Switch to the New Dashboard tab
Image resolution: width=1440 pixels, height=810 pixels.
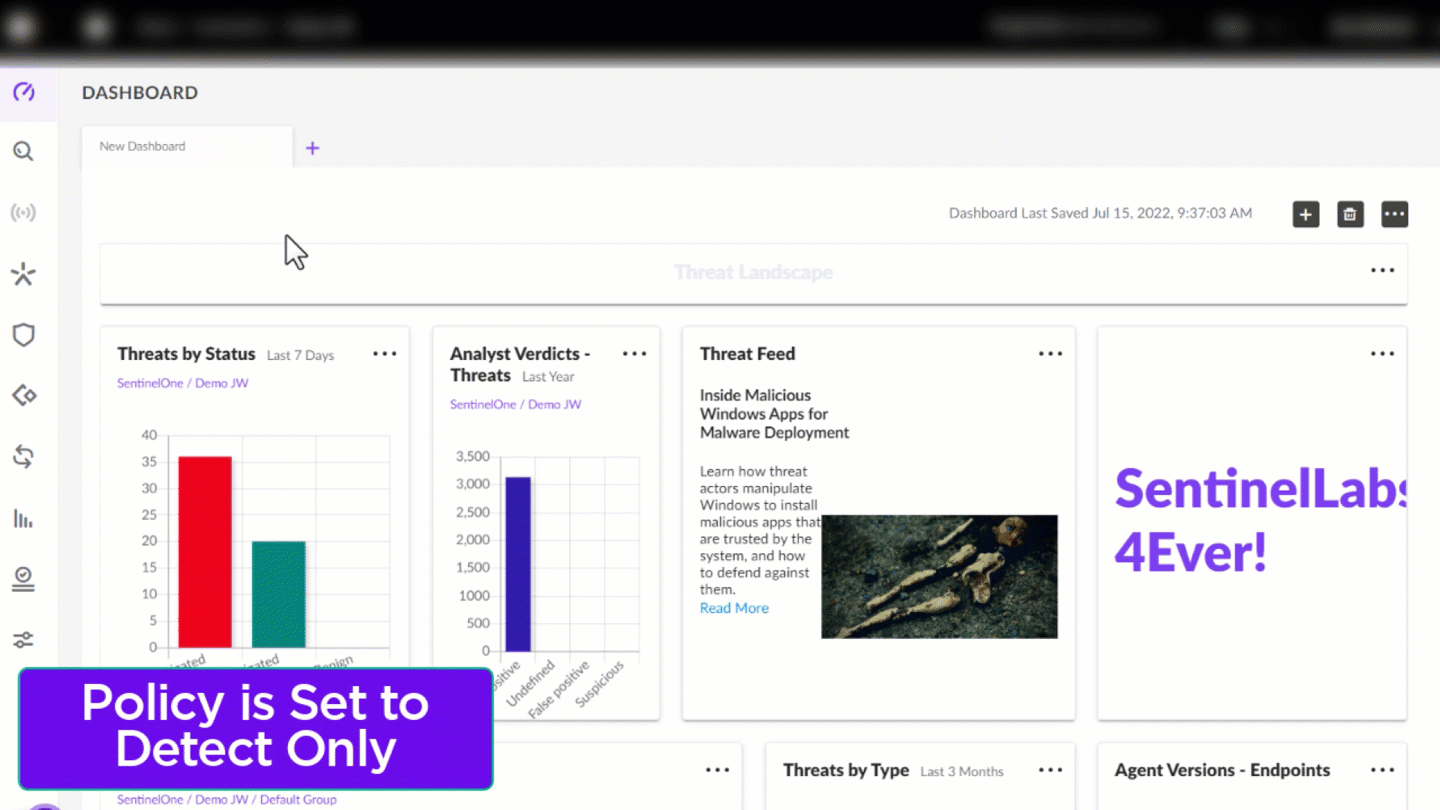(143, 146)
